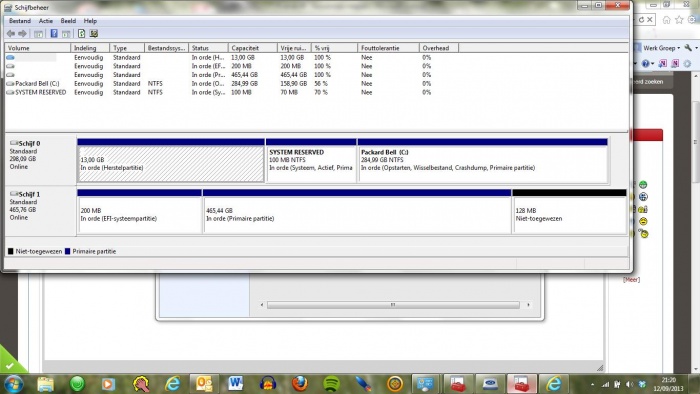Image resolution: width=700 pixels, height=394 pixels.
Task: Open Windows Media Player from taskbar
Action: tap(108, 384)
